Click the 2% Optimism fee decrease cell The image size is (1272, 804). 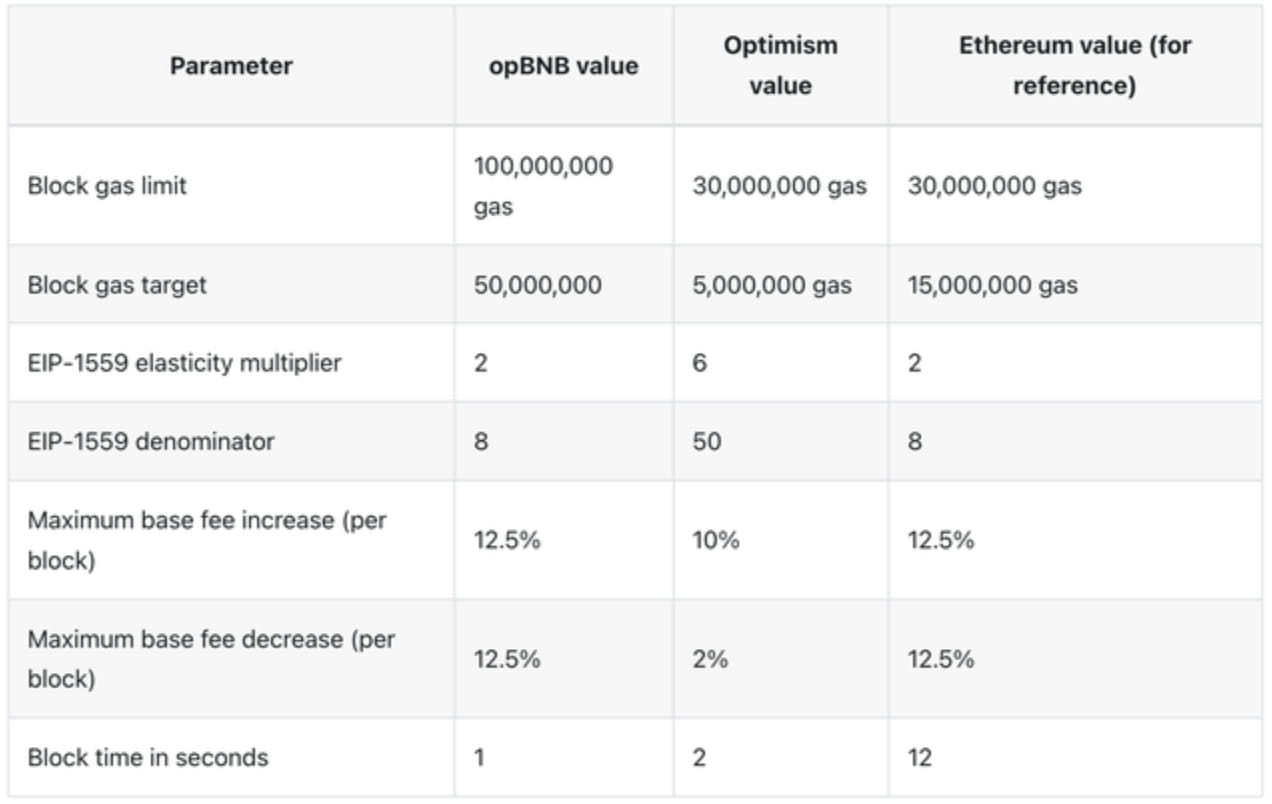pos(710,659)
